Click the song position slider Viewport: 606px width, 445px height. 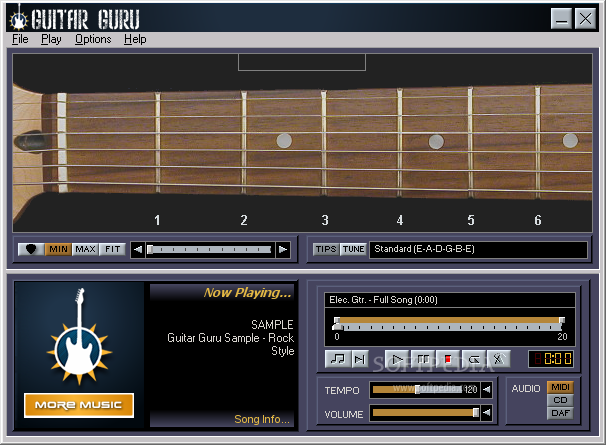point(449,327)
